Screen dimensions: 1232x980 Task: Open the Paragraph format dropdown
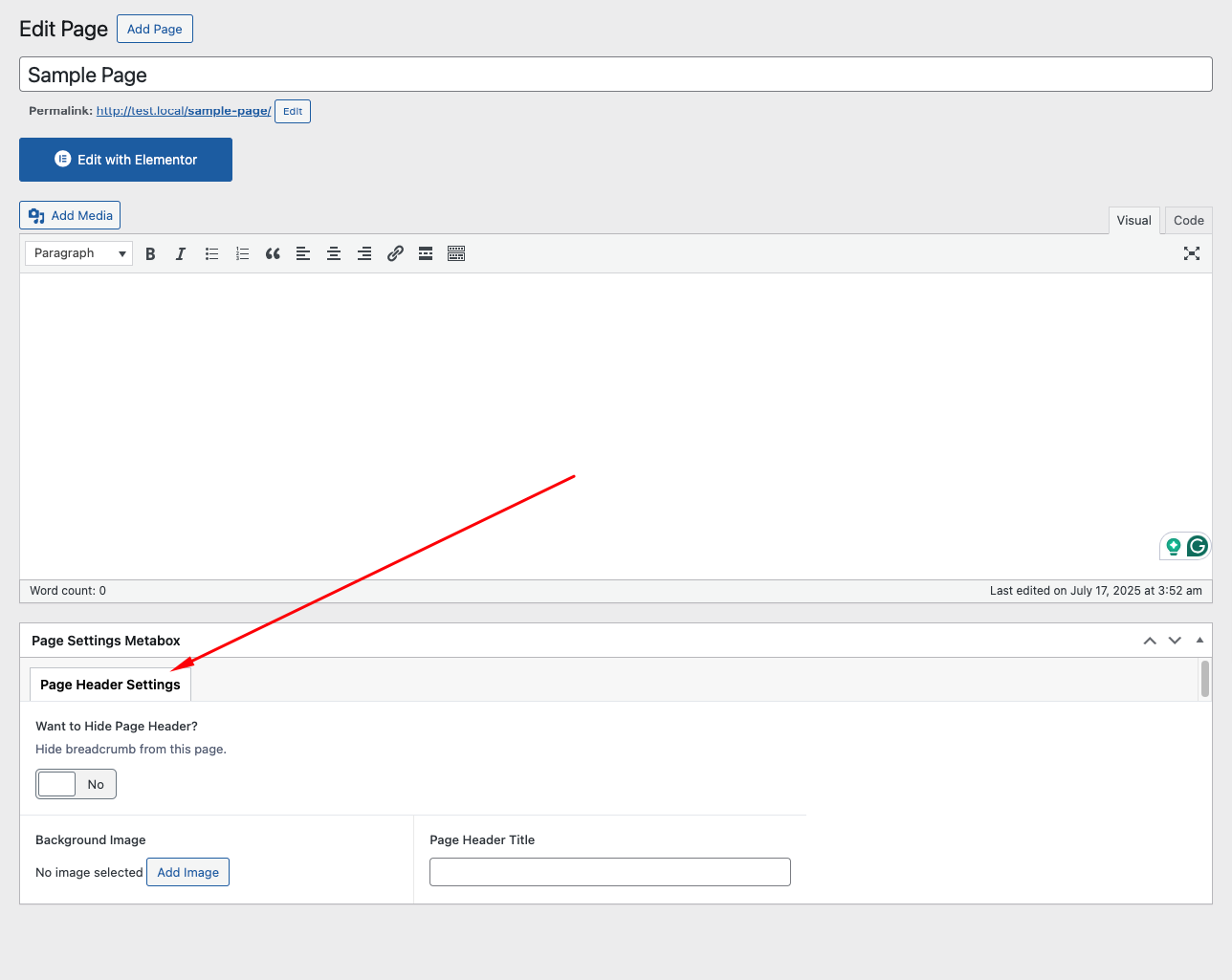tap(79, 253)
